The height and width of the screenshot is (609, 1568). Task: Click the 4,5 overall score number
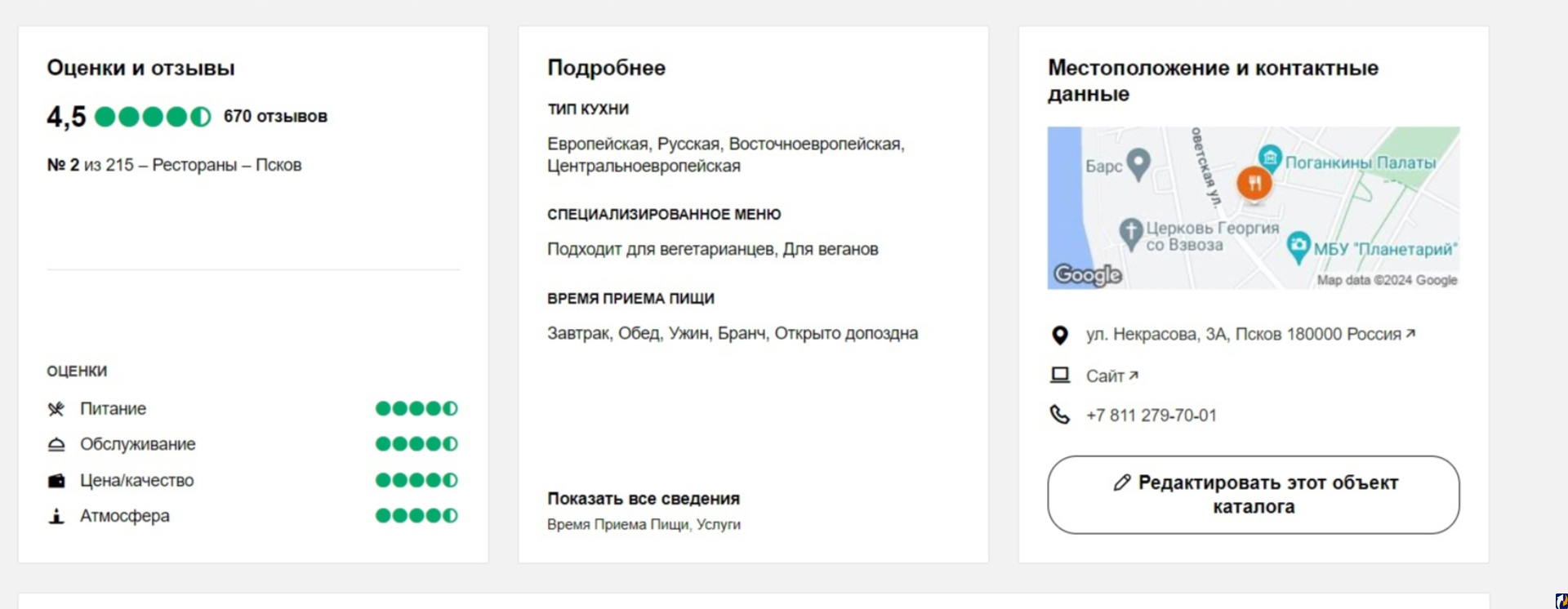(x=66, y=117)
